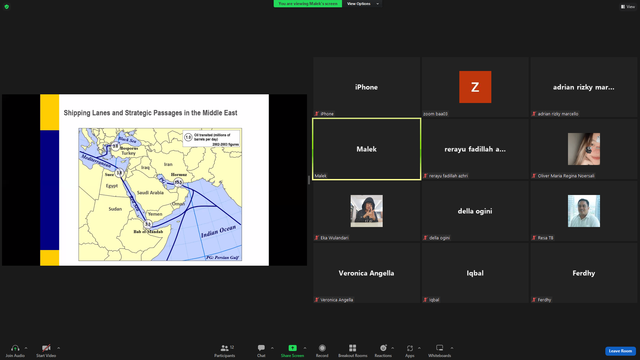The image size is (640, 360).
Task: Select the della ogini participant tile
Action: pyautogui.click(x=475, y=211)
